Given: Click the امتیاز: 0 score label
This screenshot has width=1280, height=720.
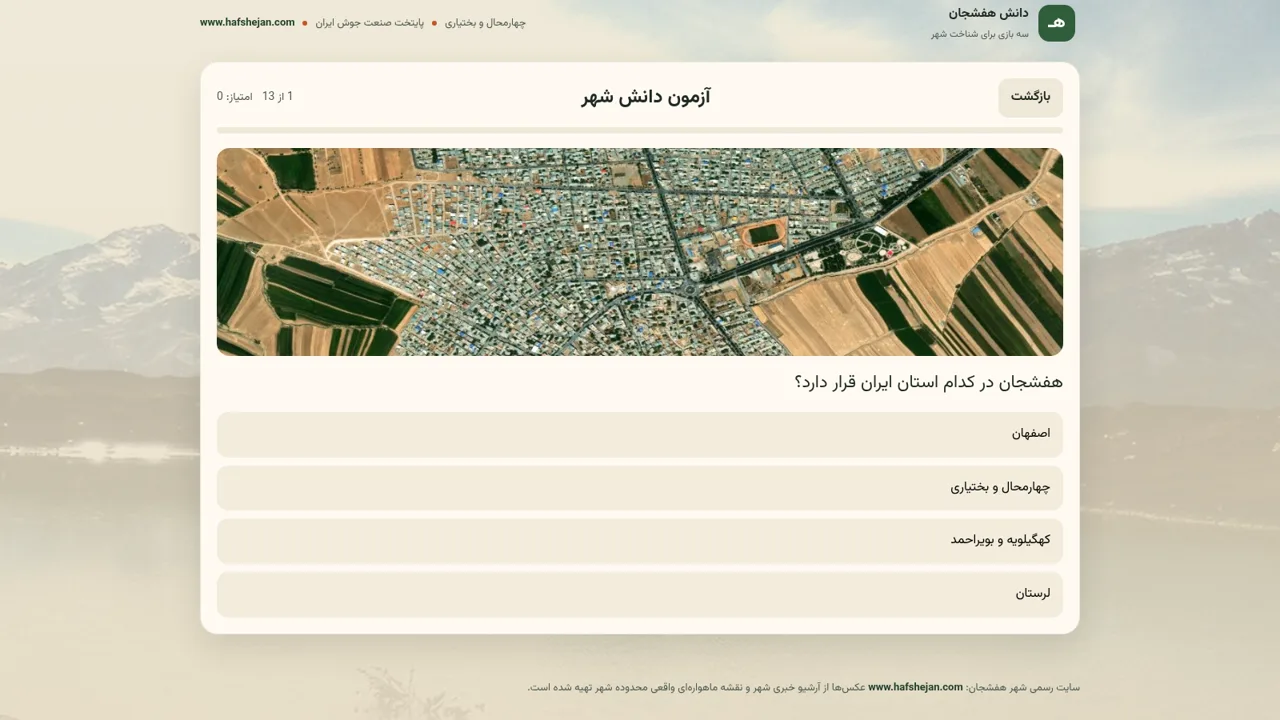Looking at the screenshot, I should click(235, 97).
